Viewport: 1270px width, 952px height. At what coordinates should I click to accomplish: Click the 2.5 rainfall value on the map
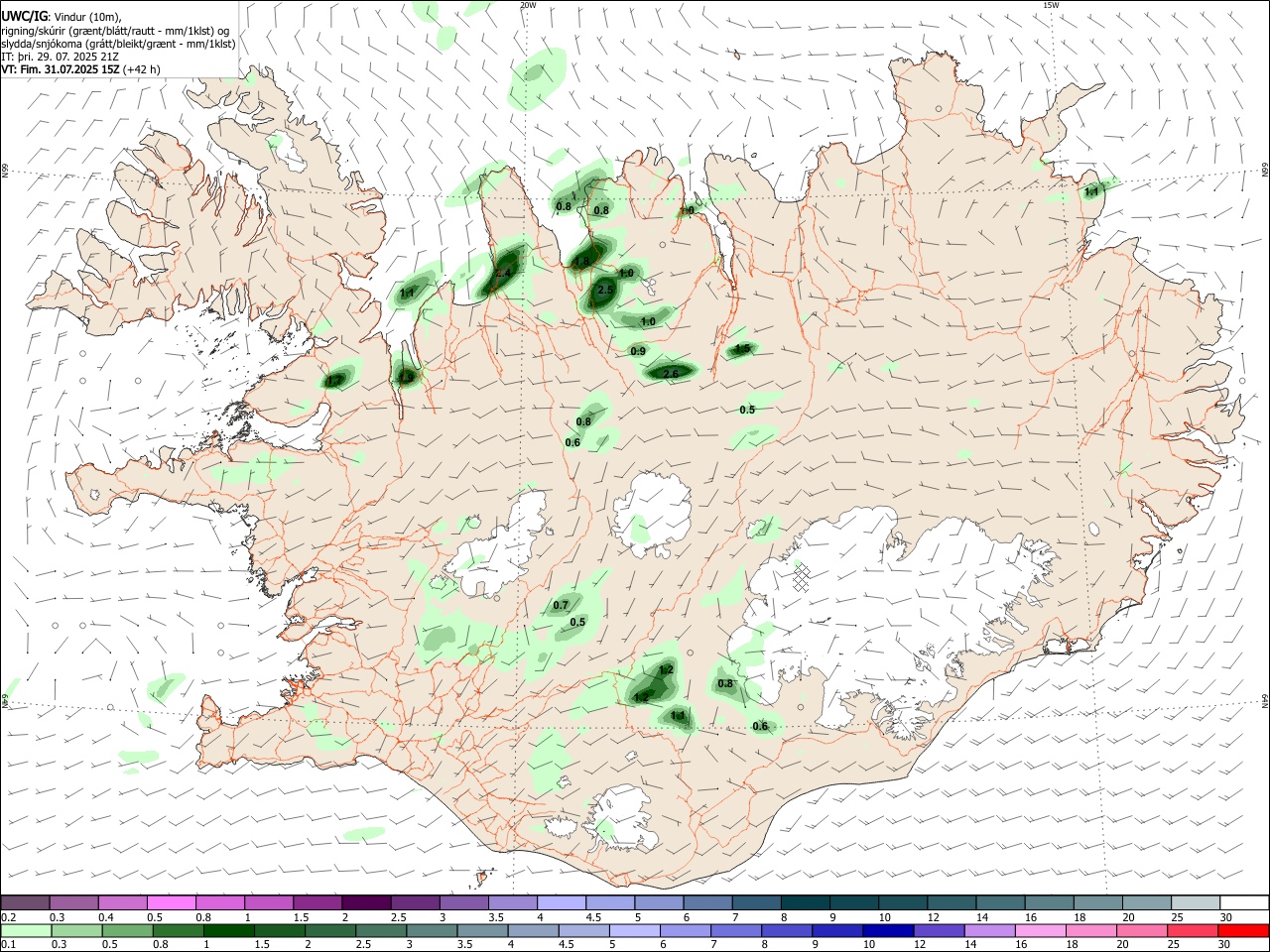tap(605, 290)
